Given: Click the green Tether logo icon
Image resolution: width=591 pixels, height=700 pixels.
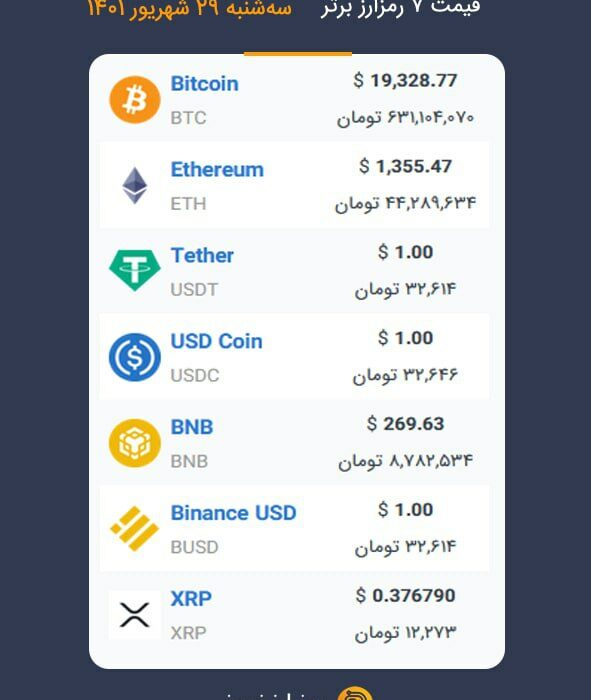Looking at the screenshot, I should click(x=135, y=271).
